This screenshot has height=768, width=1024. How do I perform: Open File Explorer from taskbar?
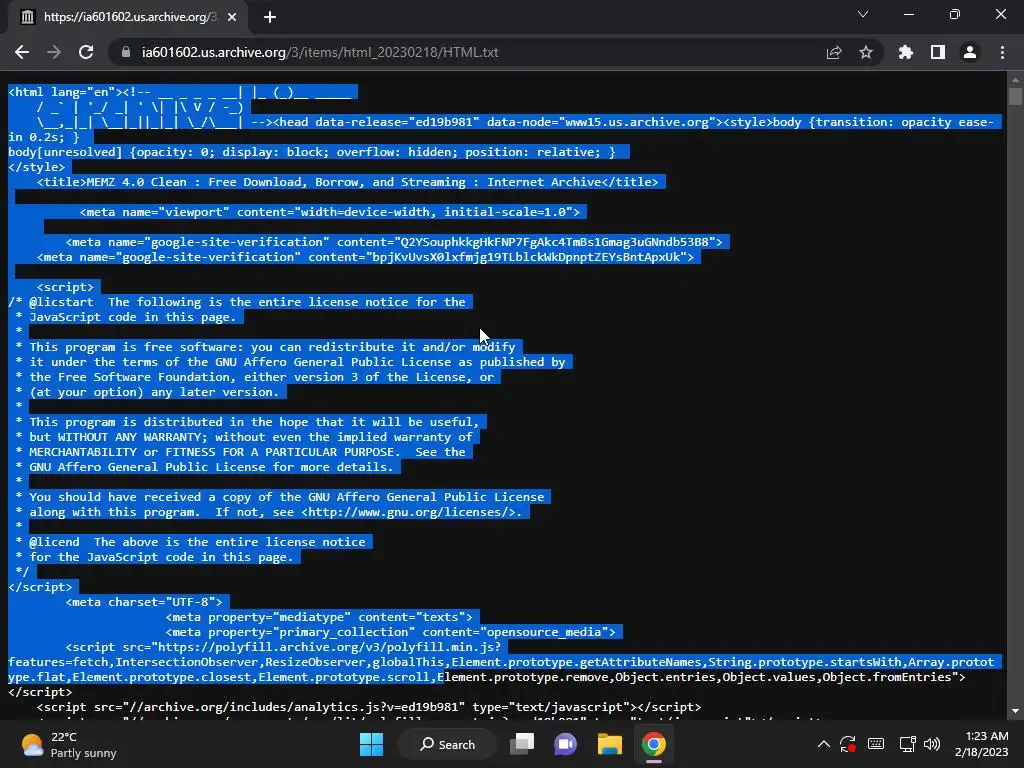pos(609,744)
